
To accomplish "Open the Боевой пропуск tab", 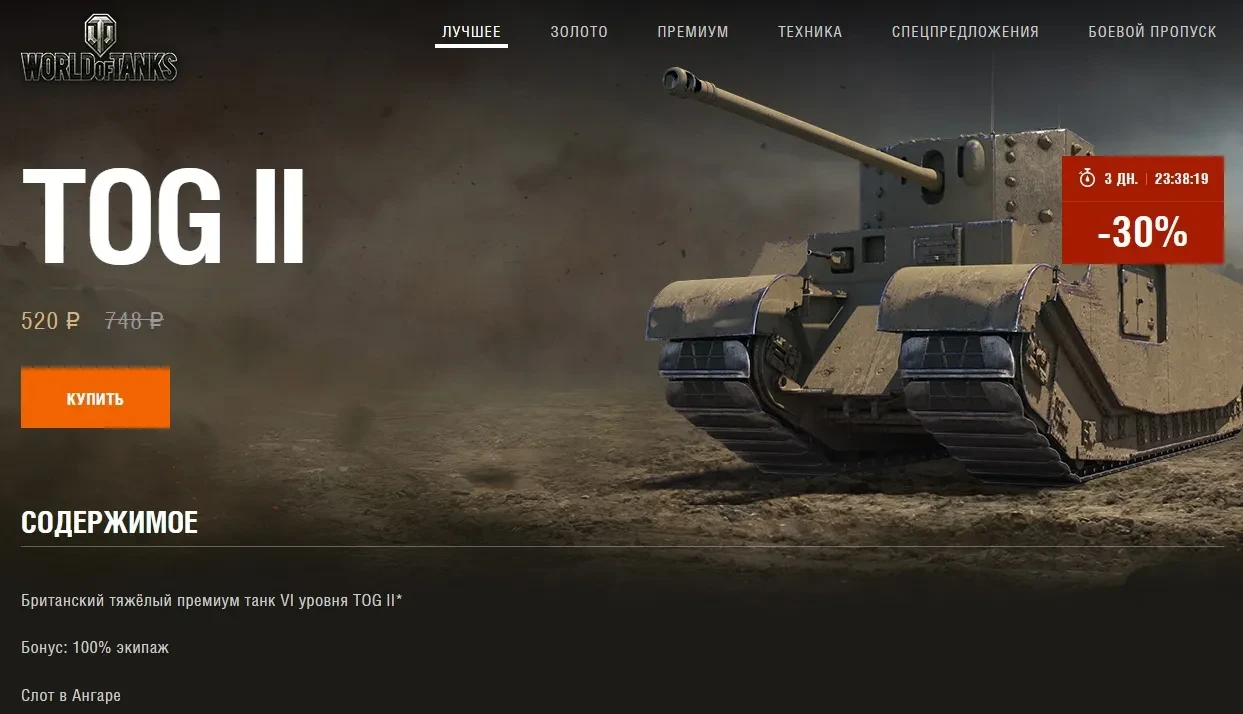I will 1152,32.
